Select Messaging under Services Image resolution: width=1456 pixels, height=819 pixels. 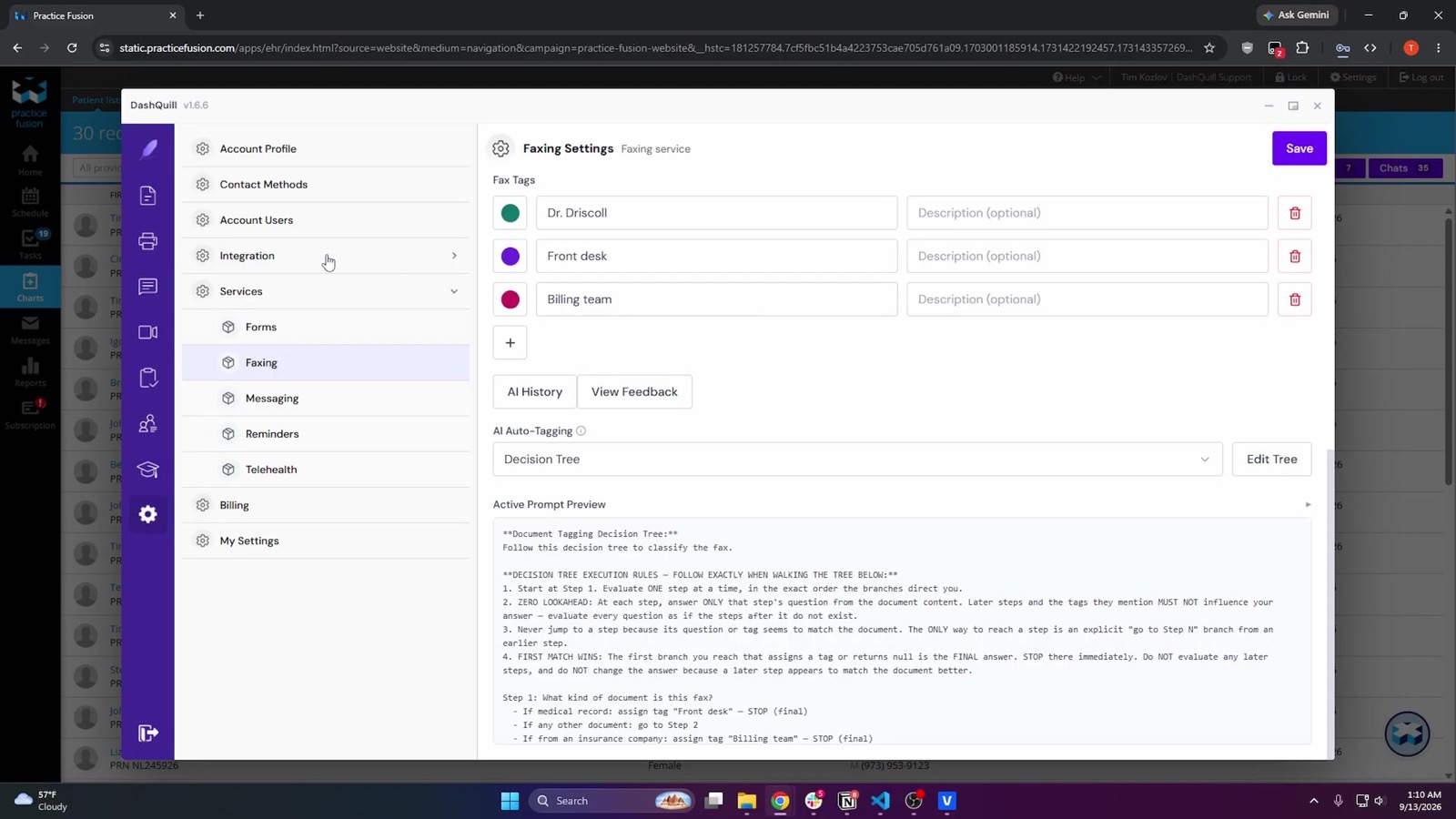point(326,399)
